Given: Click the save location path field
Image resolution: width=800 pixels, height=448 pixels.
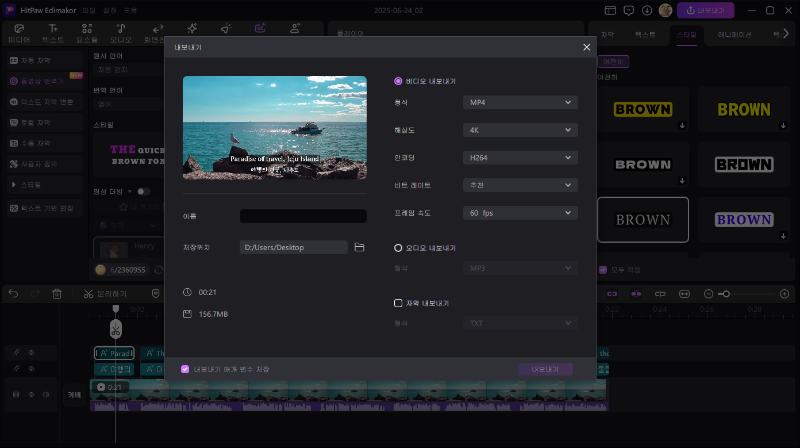Looking at the screenshot, I should 293,247.
